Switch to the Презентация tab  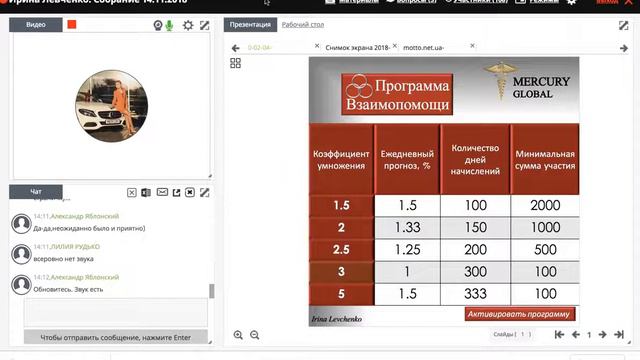(250, 24)
